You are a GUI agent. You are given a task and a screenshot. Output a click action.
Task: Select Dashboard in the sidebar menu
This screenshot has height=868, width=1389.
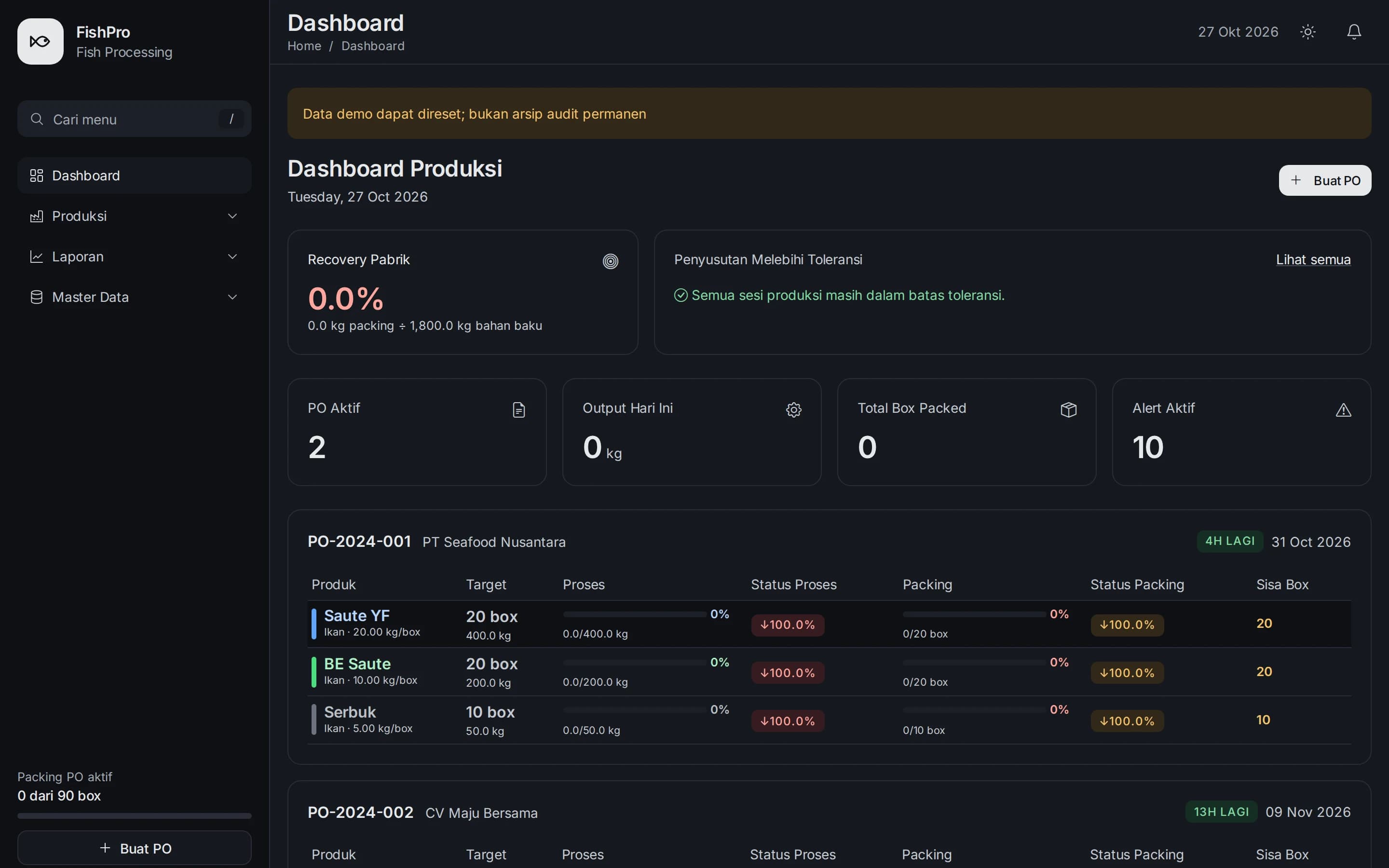pos(134,176)
